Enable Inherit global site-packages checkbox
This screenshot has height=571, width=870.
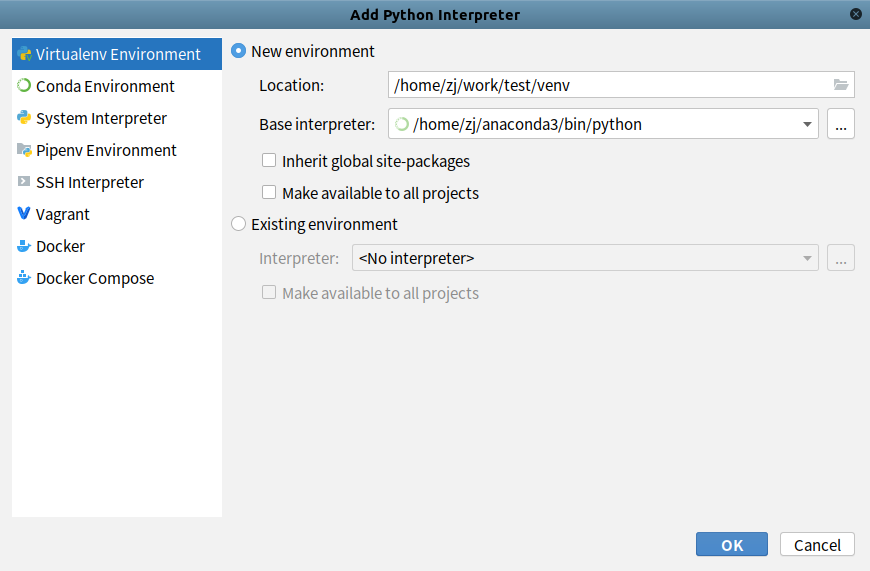(x=269, y=160)
